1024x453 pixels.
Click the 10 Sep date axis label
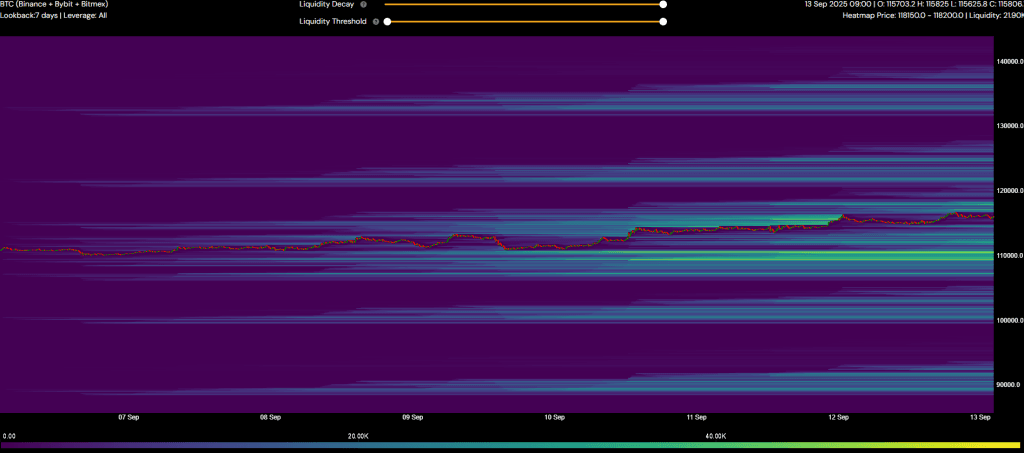point(554,416)
